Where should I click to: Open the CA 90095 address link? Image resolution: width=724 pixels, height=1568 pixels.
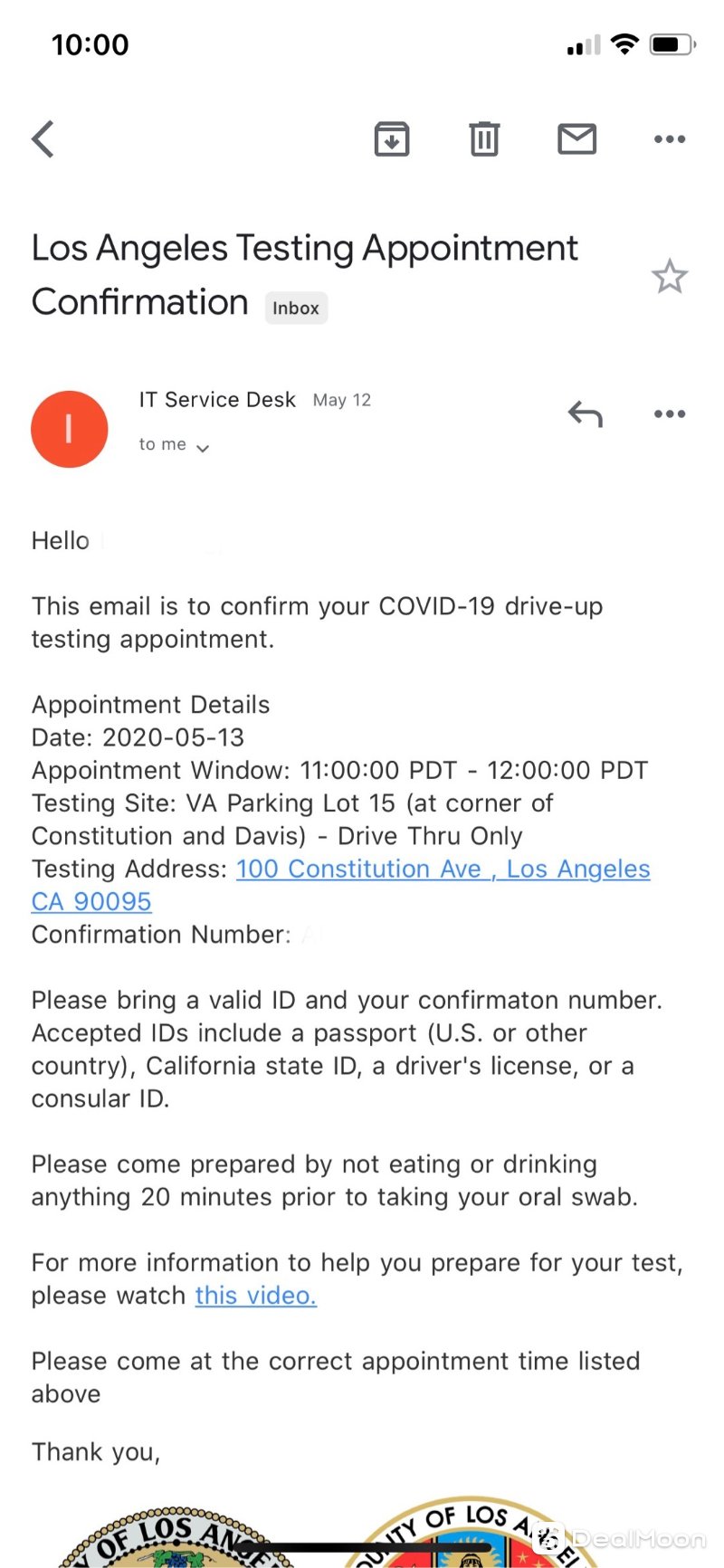click(x=91, y=901)
